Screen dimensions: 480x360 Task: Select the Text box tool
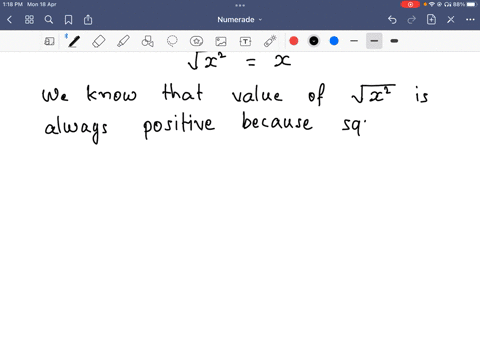(x=245, y=41)
